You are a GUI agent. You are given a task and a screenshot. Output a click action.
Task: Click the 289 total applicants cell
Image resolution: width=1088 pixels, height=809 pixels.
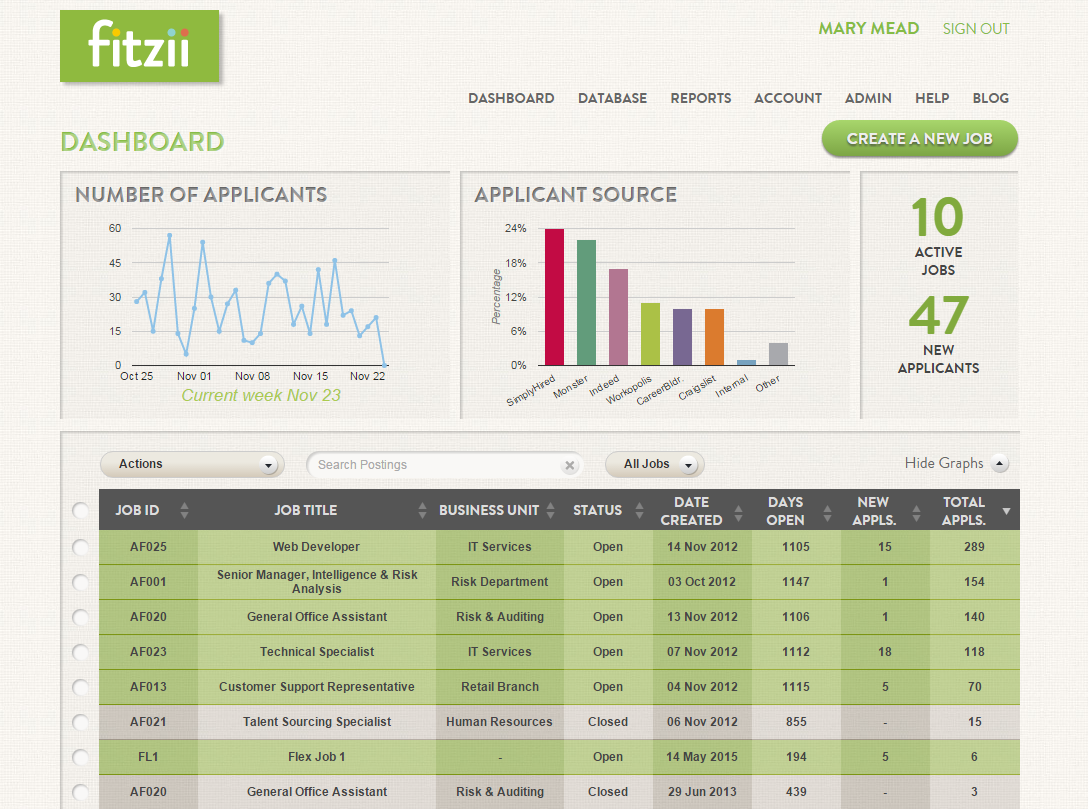[x=974, y=547]
